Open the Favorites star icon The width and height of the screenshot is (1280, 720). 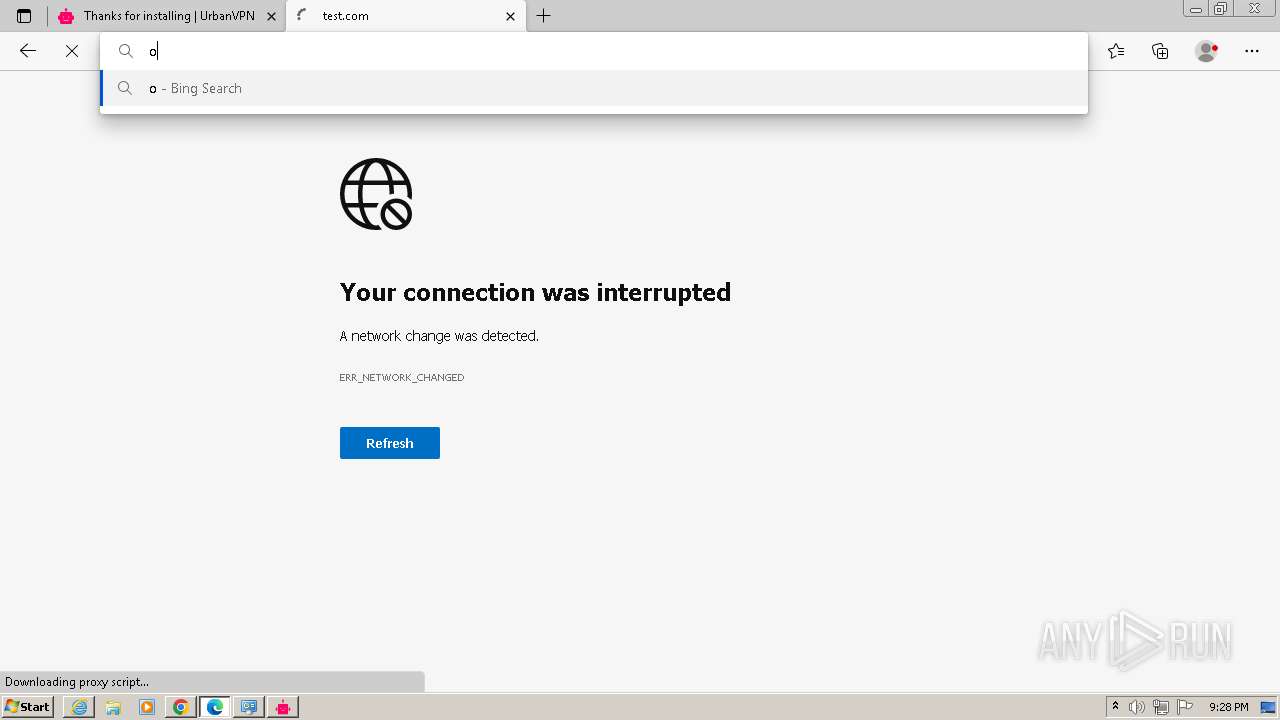pyautogui.click(x=1116, y=51)
